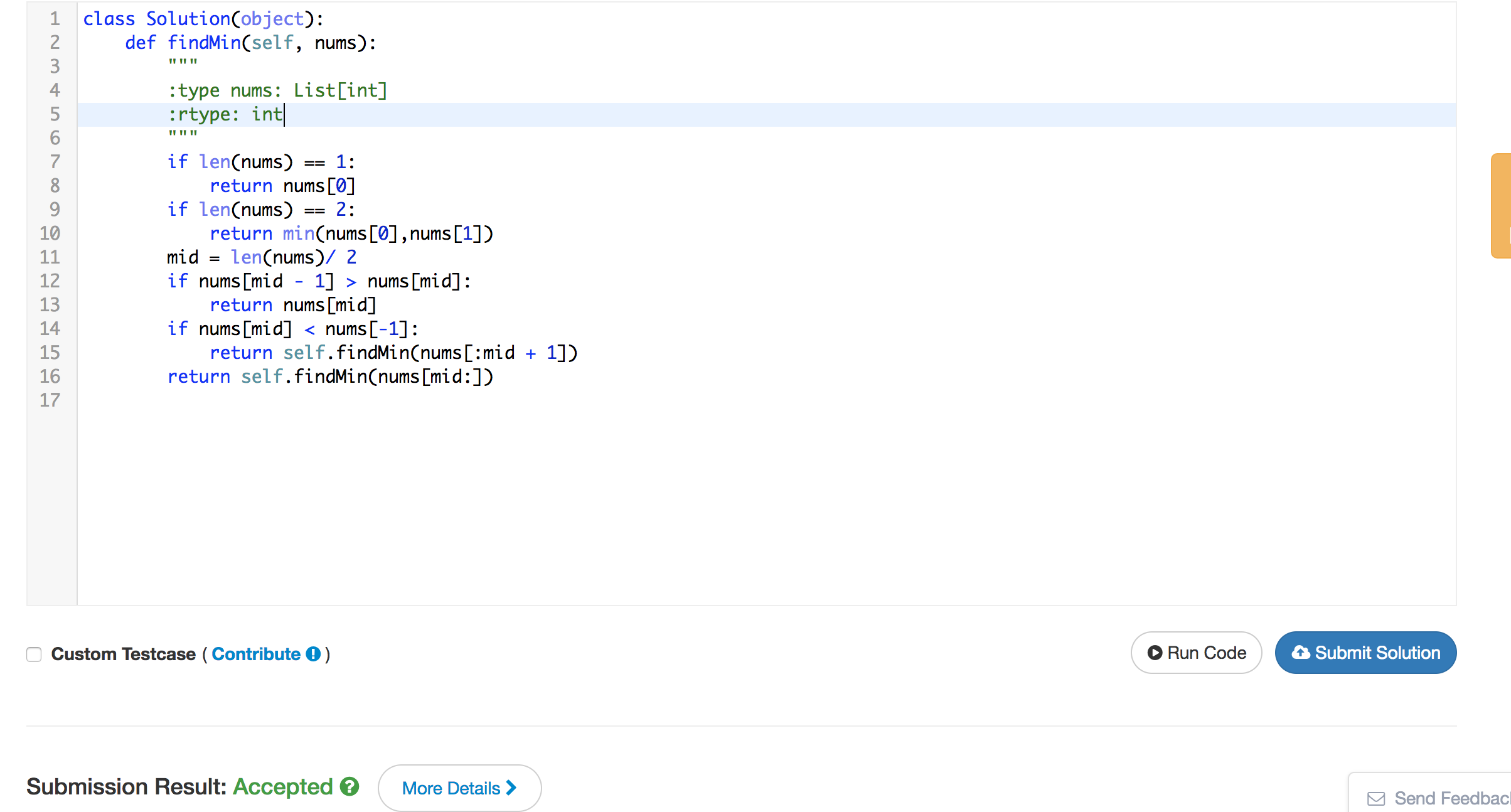The width and height of the screenshot is (1511, 812).
Task: Click 'if len(nums) == 1:' code line
Action: (261, 162)
